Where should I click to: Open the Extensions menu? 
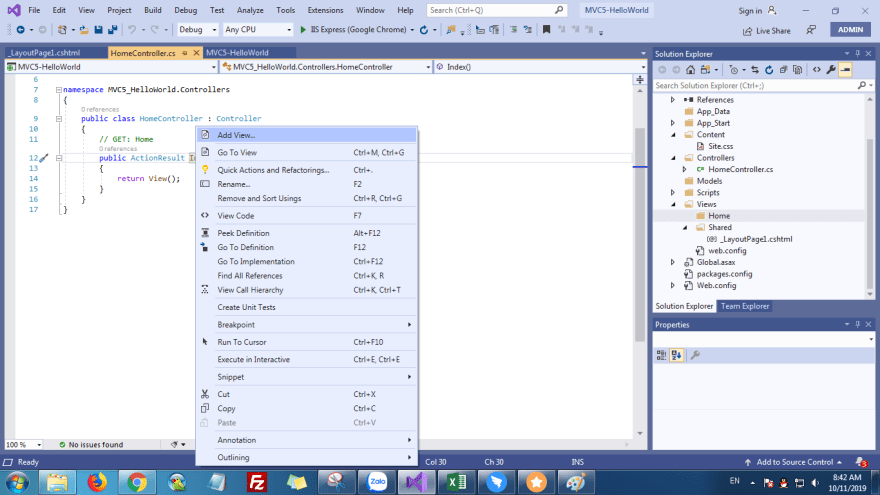[x=325, y=10]
